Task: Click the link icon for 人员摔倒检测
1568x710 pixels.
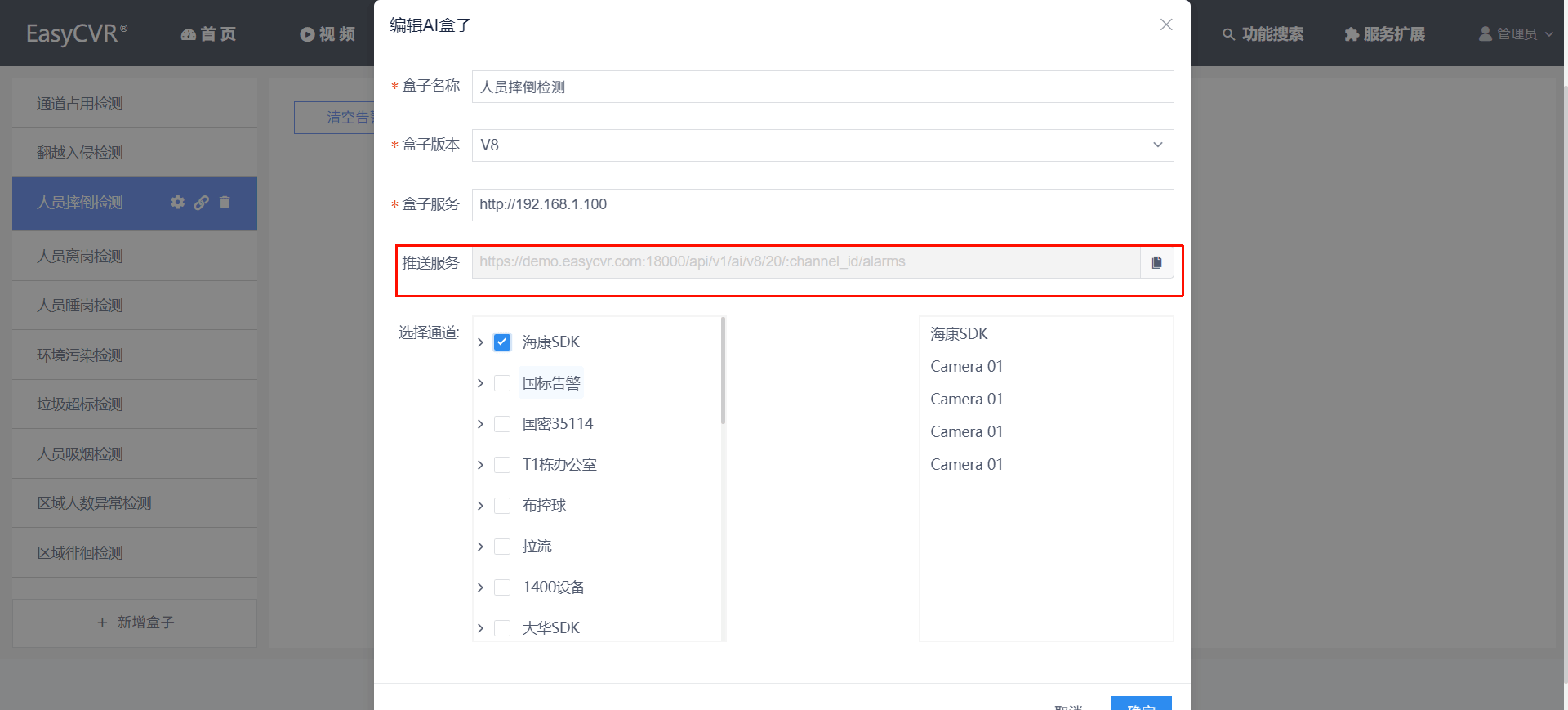Action: (x=201, y=202)
